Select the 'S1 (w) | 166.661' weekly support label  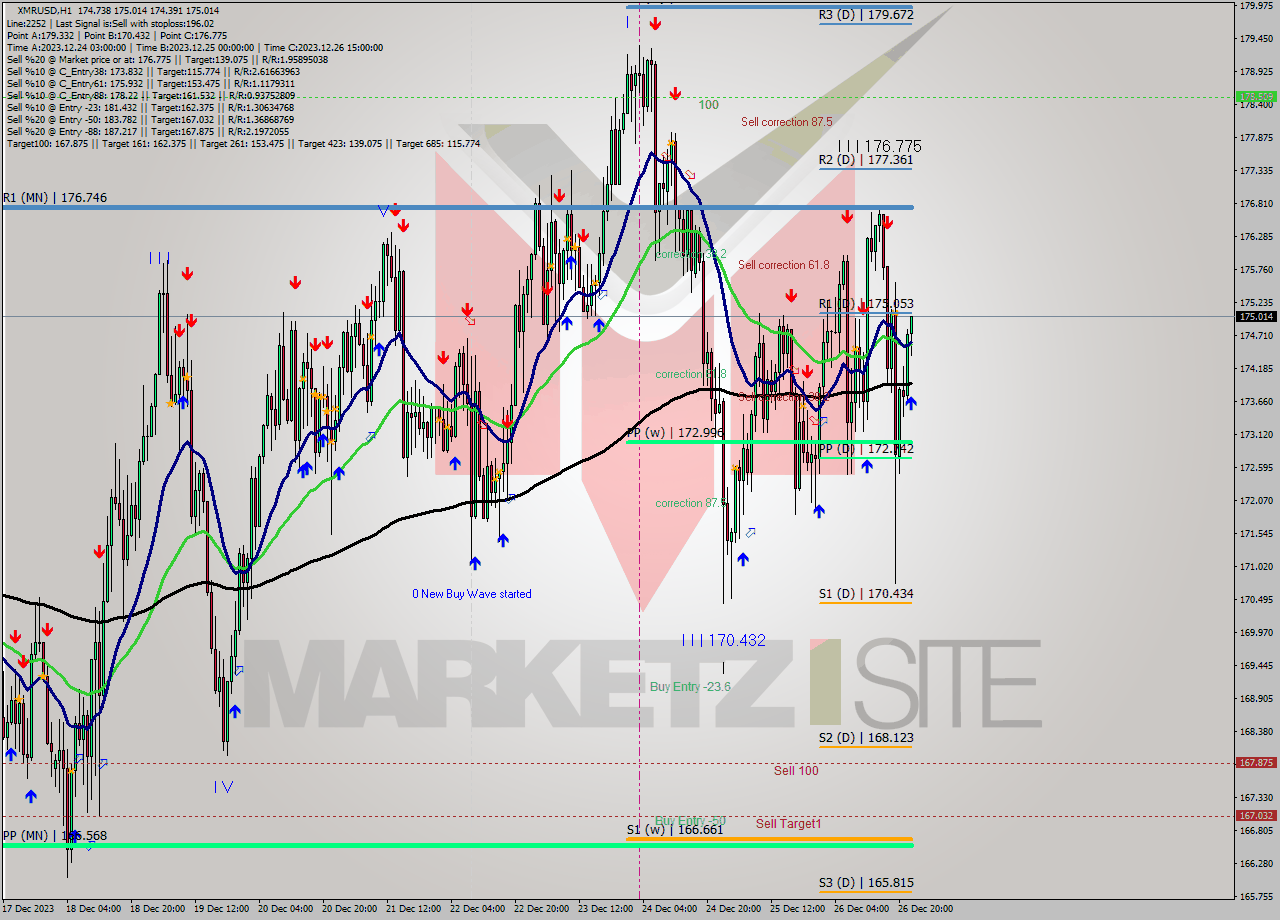tap(675, 830)
